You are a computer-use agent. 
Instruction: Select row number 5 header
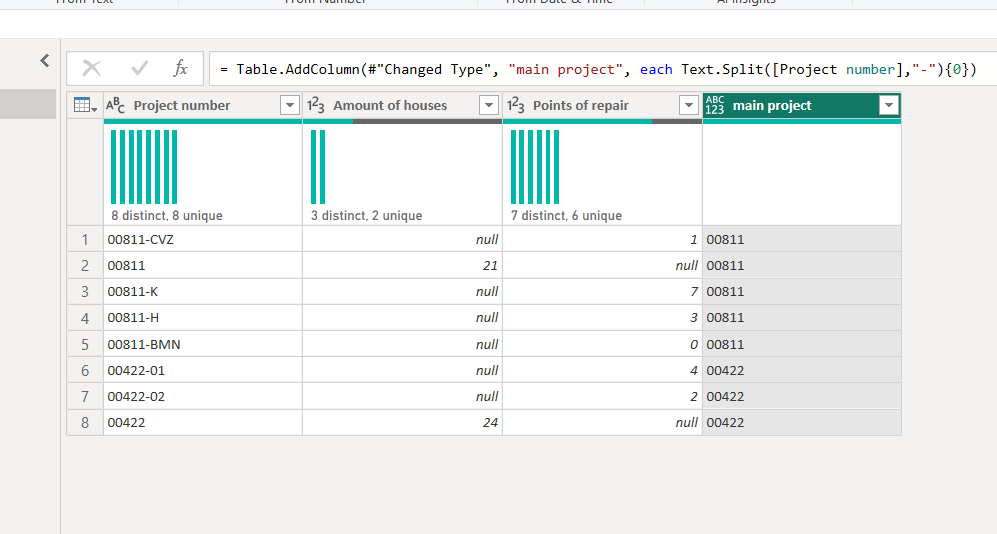click(x=85, y=345)
